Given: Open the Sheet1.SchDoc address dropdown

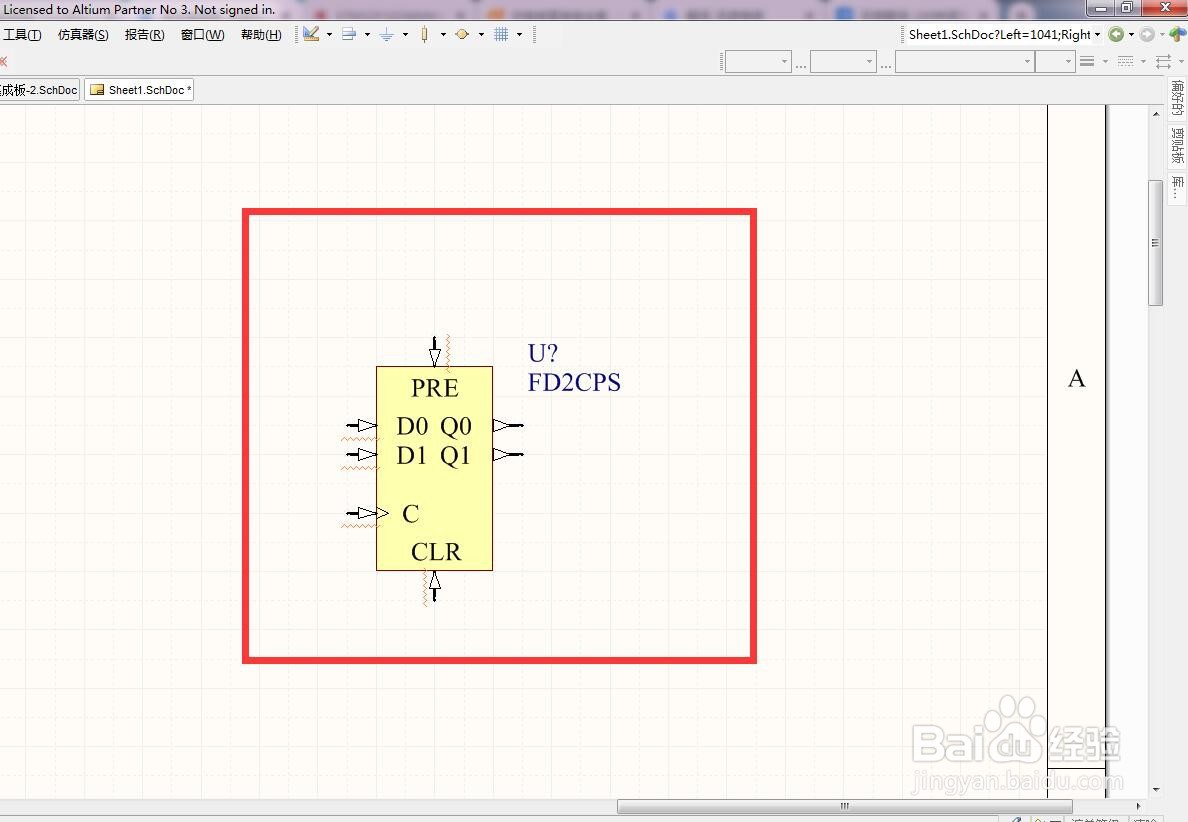Looking at the screenshot, I should click(1097, 34).
